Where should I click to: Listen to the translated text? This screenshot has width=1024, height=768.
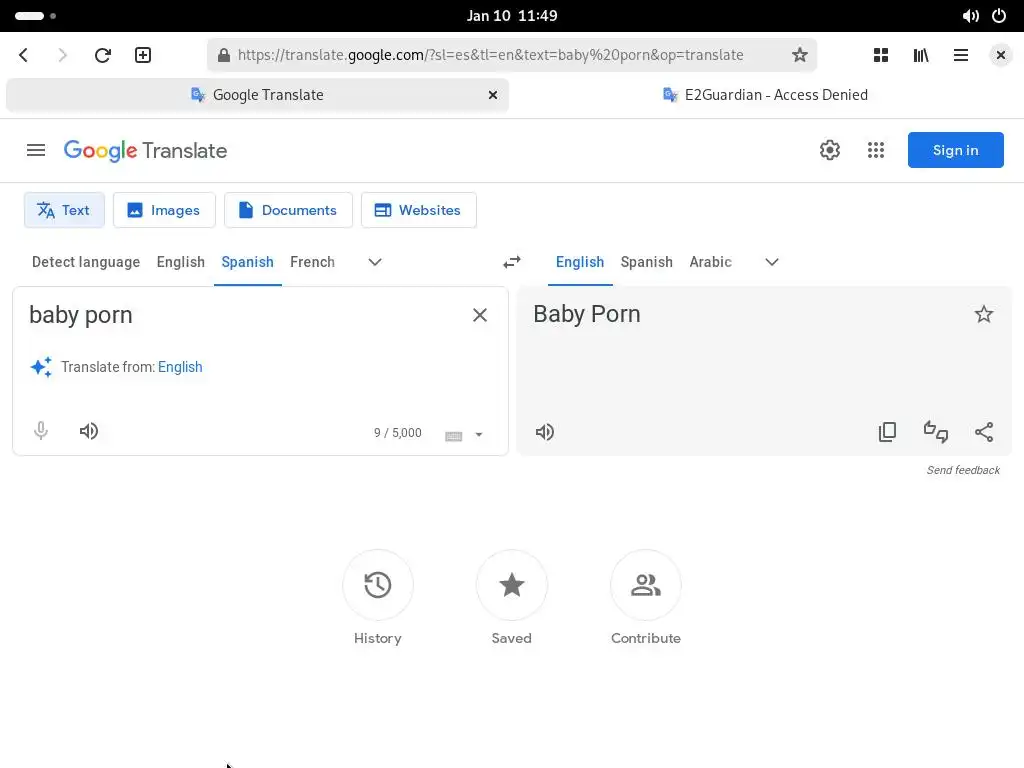(x=545, y=432)
